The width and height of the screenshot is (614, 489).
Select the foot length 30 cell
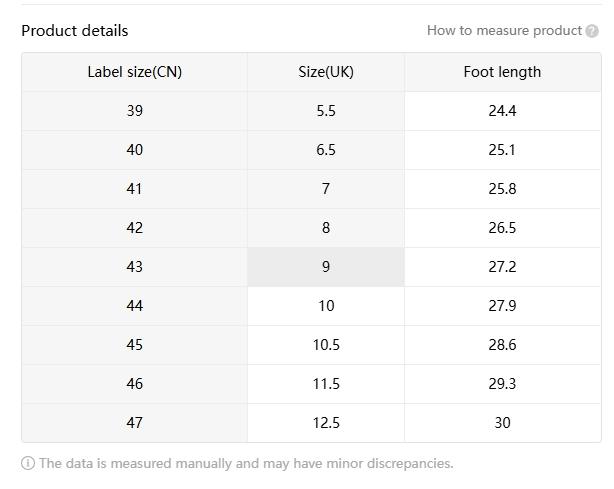[502, 423]
